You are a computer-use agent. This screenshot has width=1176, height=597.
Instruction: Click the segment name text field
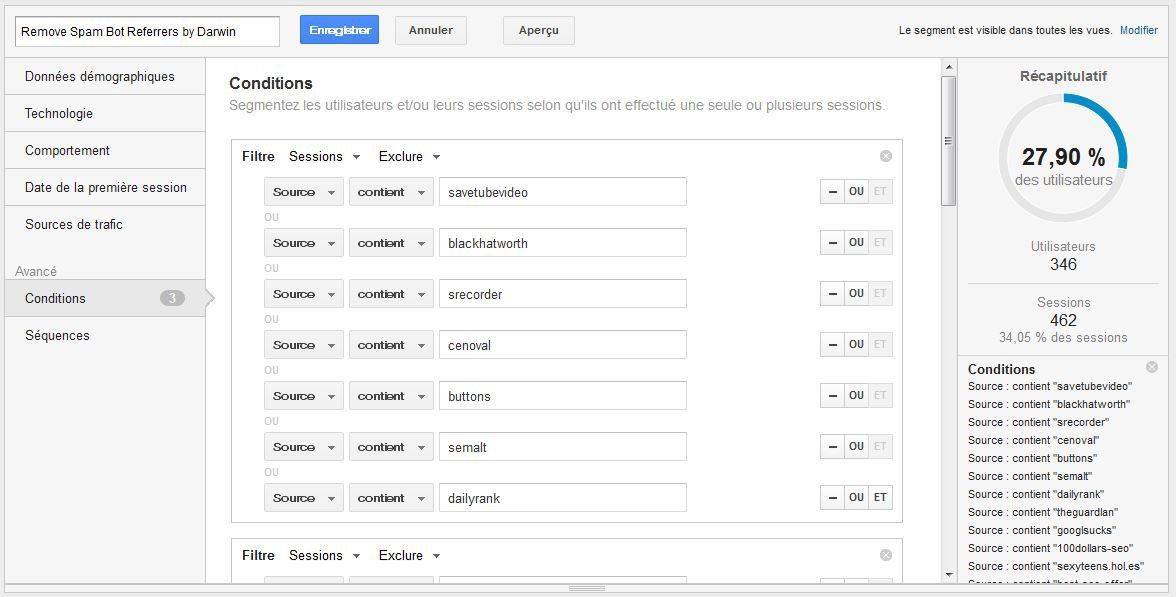tap(147, 31)
